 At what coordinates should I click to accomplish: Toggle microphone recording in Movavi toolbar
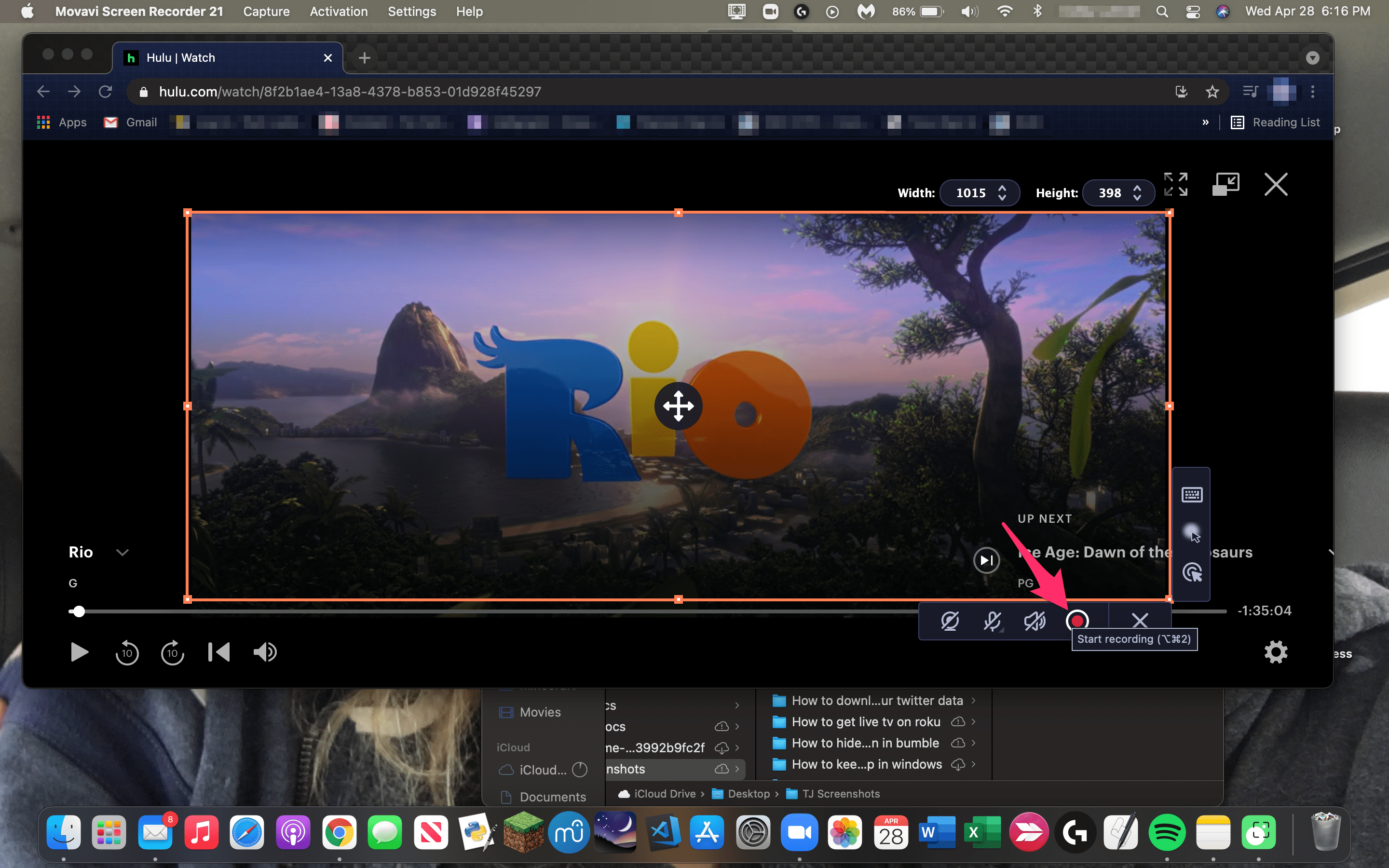tap(992, 621)
